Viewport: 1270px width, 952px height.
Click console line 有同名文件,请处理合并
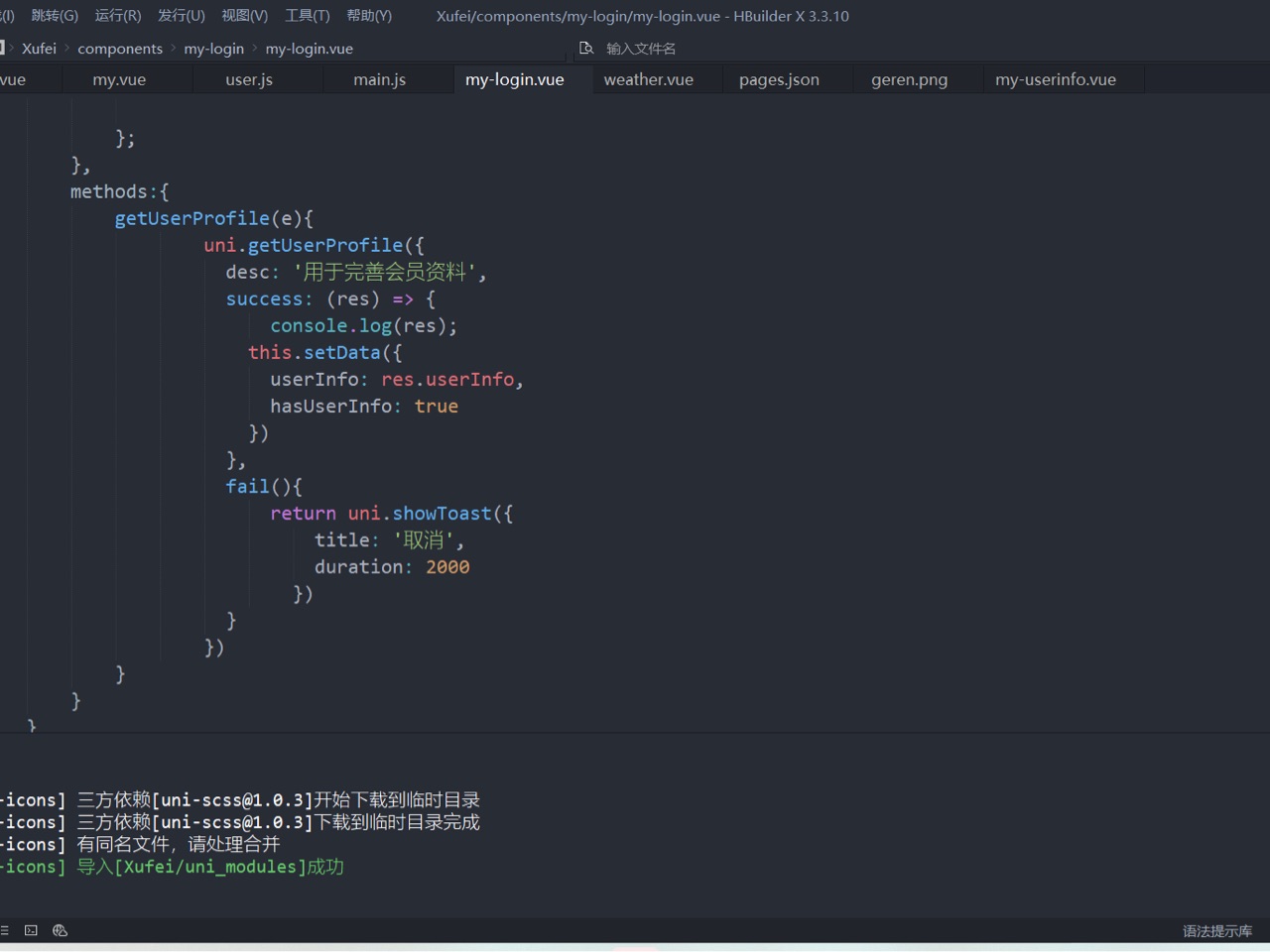(140, 844)
